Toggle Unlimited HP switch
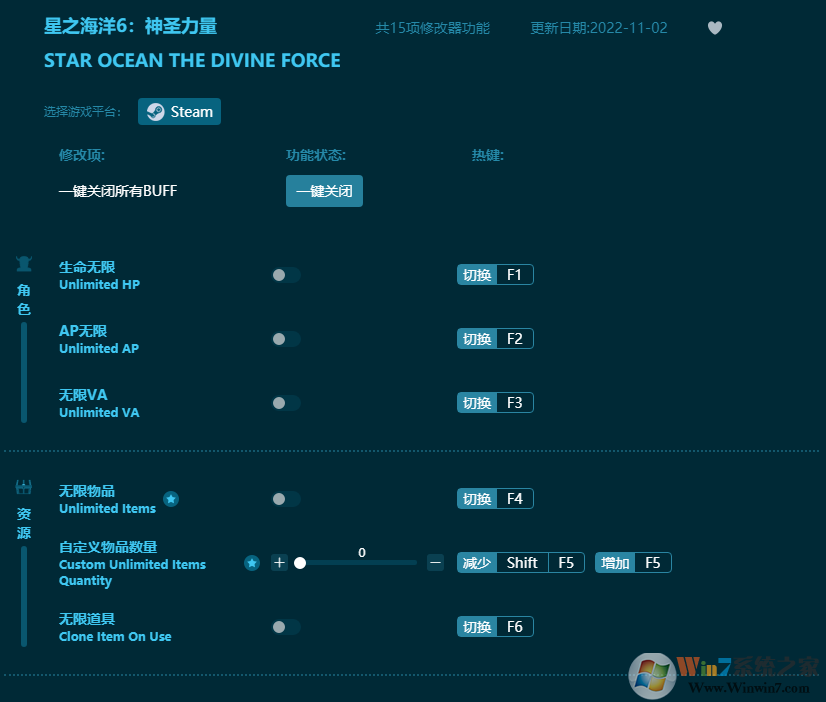 tap(286, 275)
